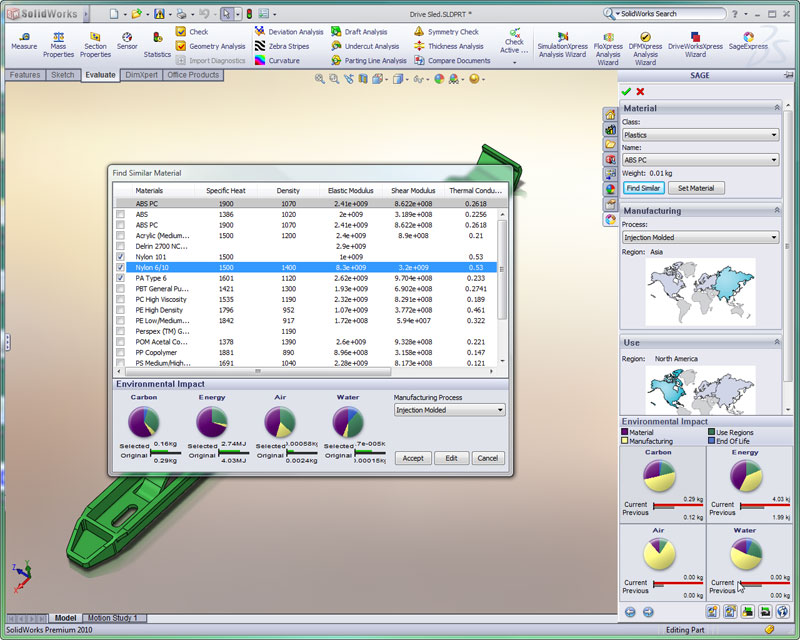Open the Mass Properties tool
Screen dimensions: 800x640
pyautogui.click(x=58, y=40)
